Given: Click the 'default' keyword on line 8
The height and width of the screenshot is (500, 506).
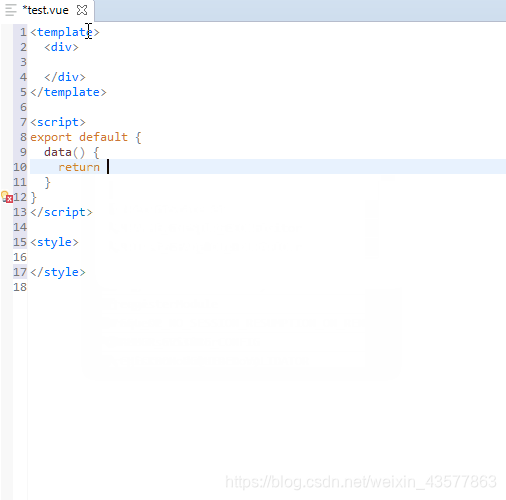Looking at the screenshot, I should 103,137.
